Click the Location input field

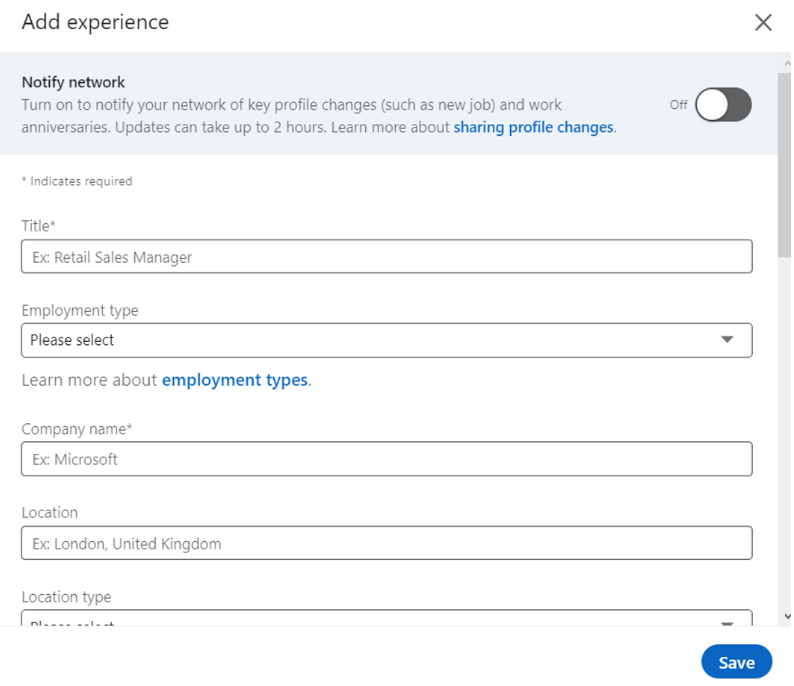pyautogui.click(x=386, y=543)
